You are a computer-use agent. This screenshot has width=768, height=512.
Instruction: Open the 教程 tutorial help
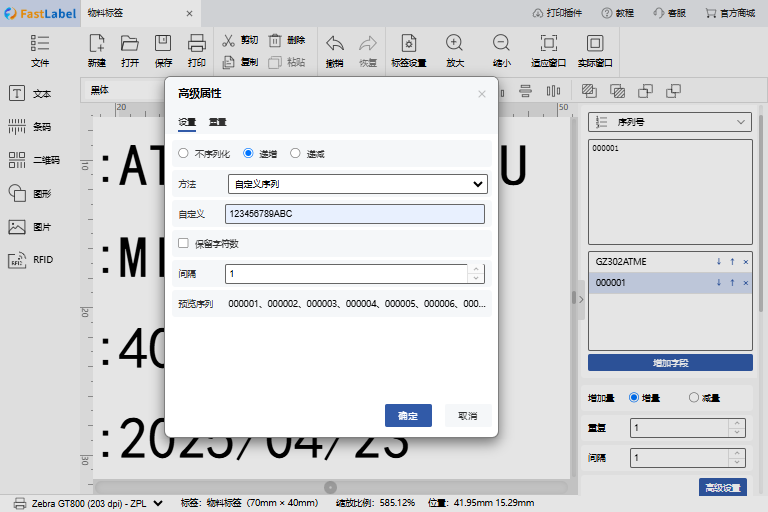[x=618, y=13]
